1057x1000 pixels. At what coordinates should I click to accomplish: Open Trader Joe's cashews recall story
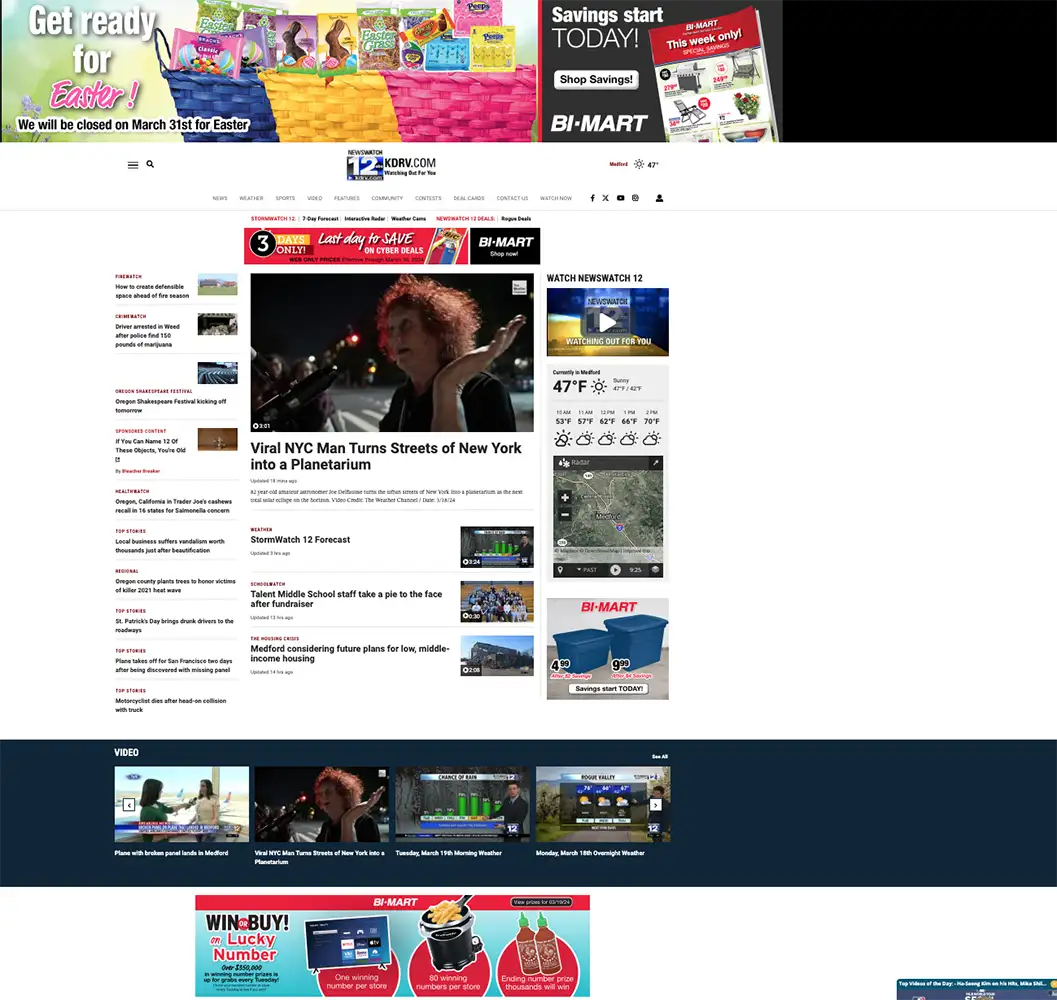(173, 506)
